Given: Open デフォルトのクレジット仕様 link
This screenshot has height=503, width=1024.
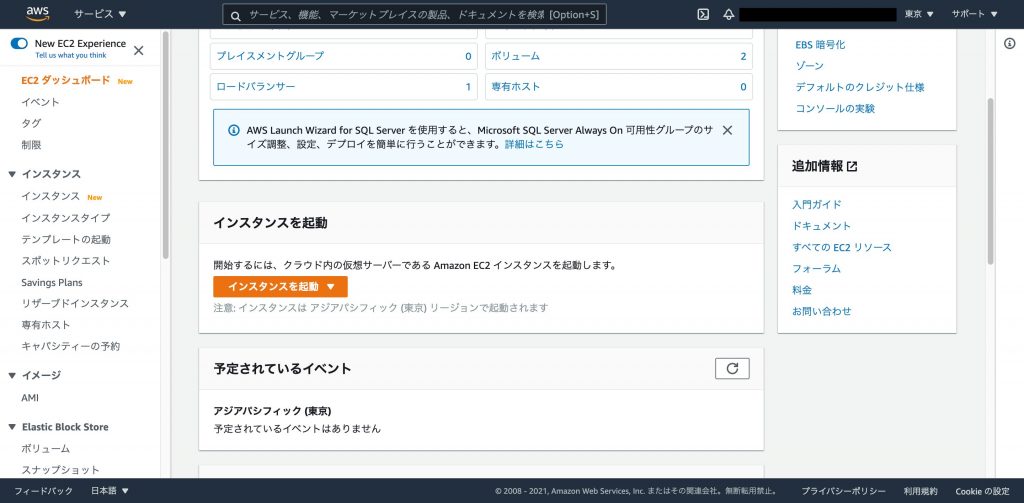Looking at the screenshot, I should pos(860,88).
